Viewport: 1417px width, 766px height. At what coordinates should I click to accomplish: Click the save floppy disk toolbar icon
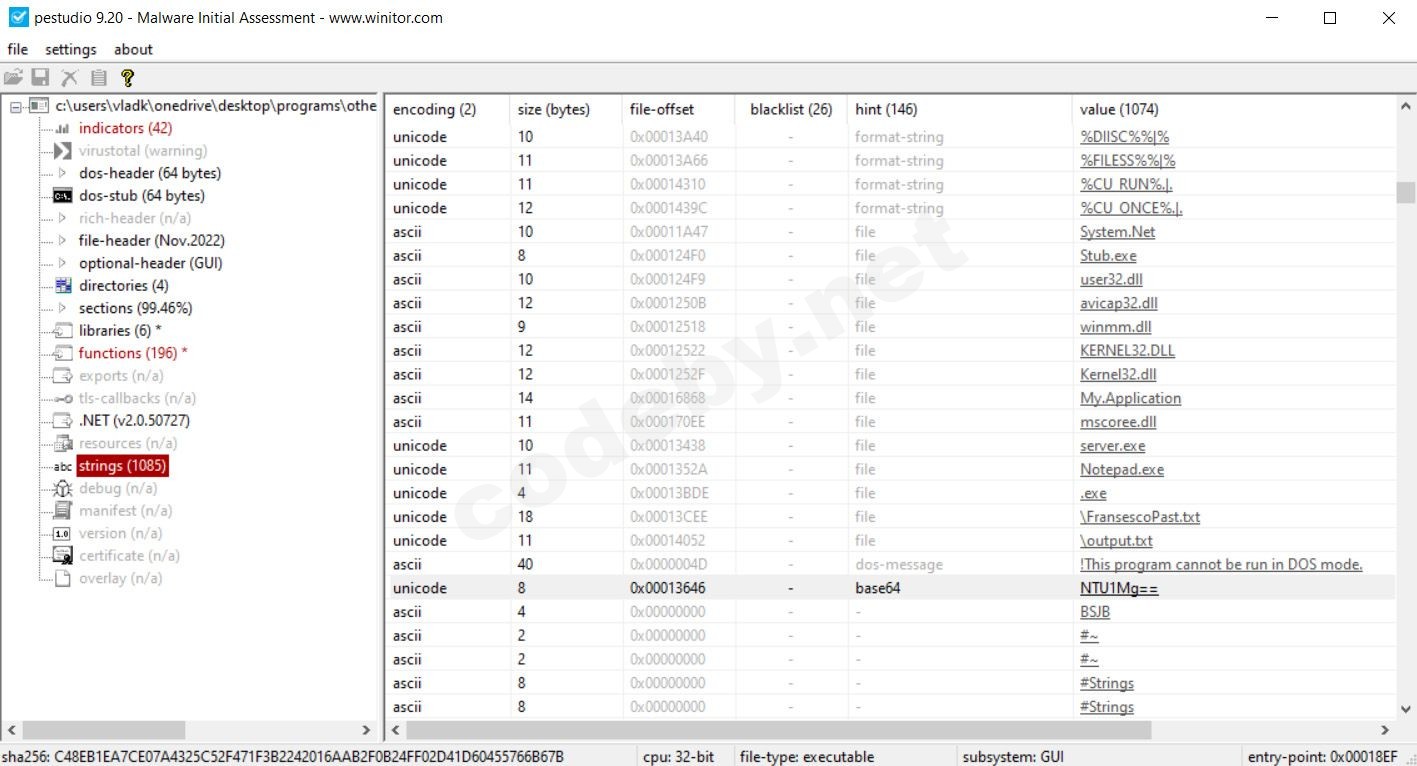click(41, 77)
